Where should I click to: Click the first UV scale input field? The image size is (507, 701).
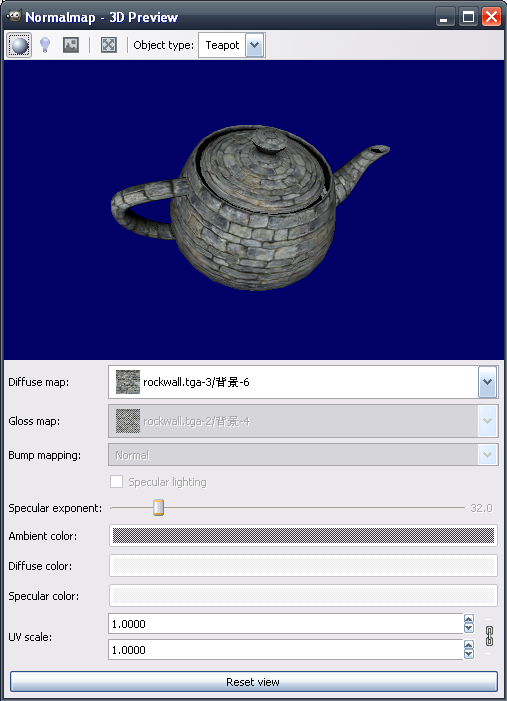pyautogui.click(x=286, y=624)
